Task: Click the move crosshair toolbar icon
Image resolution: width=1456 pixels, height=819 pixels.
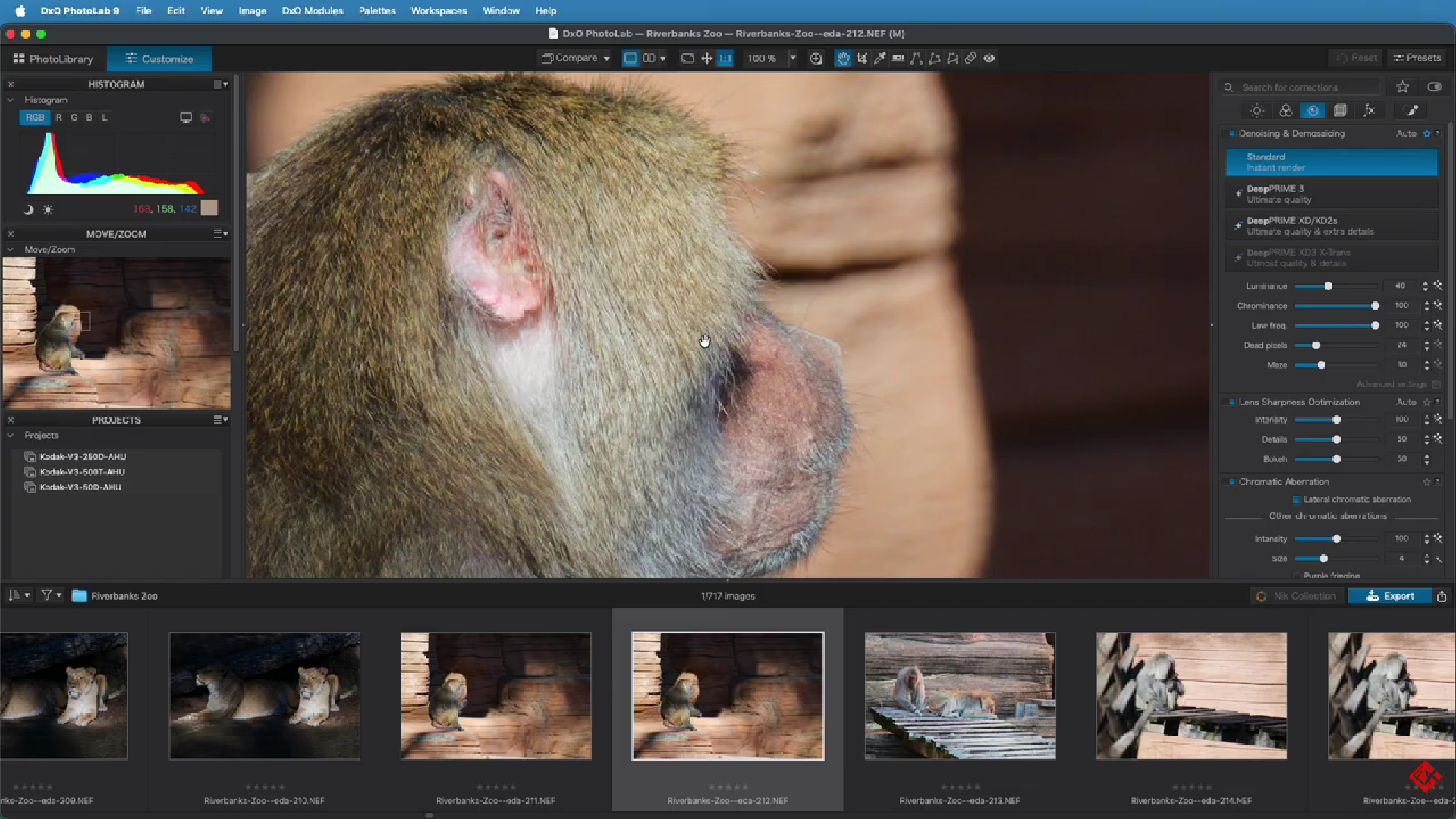Action: click(706, 58)
